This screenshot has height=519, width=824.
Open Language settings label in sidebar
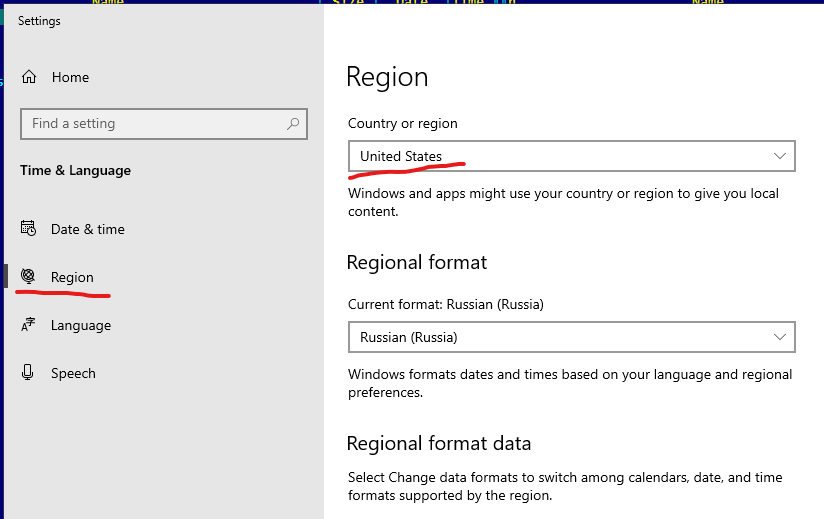tap(81, 326)
